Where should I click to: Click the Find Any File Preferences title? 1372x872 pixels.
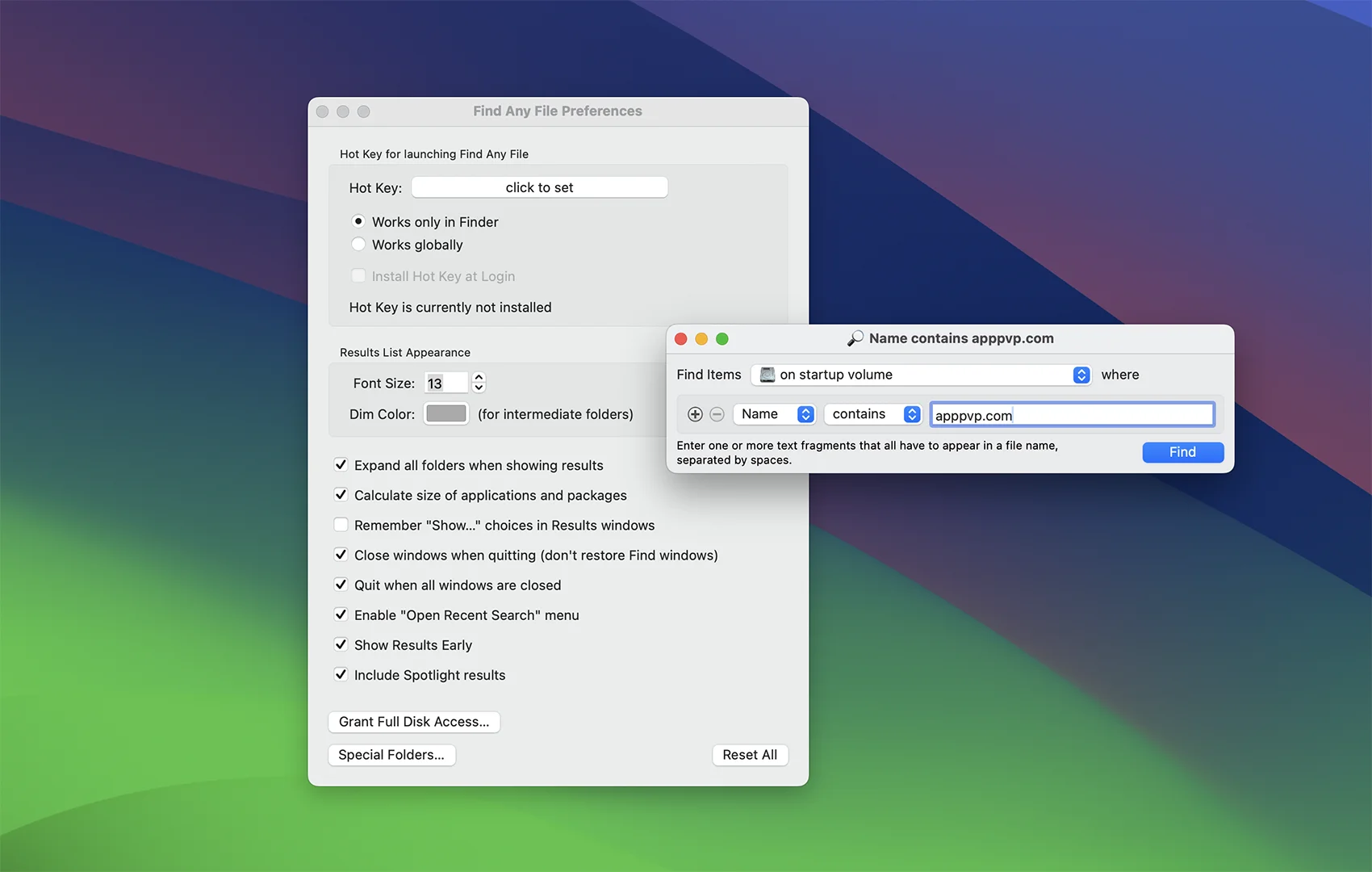(558, 111)
